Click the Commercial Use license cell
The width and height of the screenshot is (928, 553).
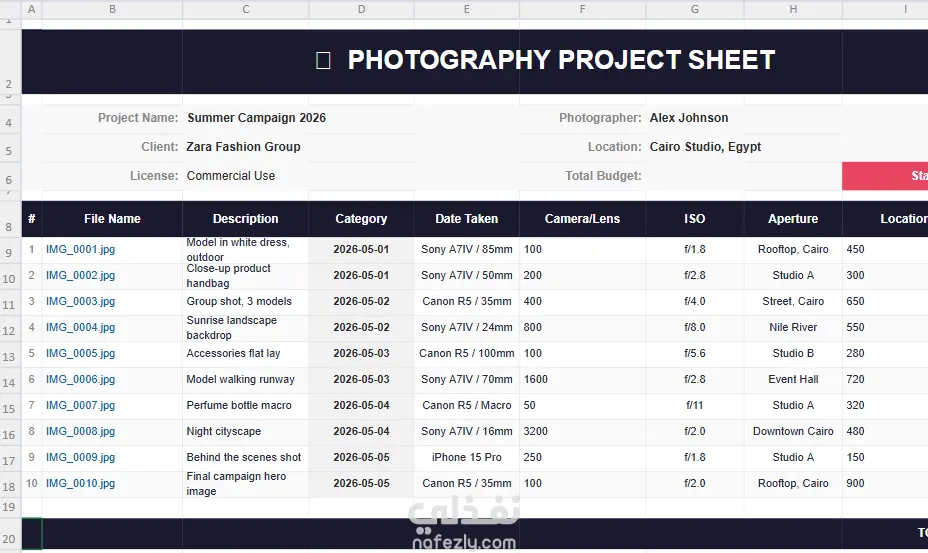pos(231,176)
